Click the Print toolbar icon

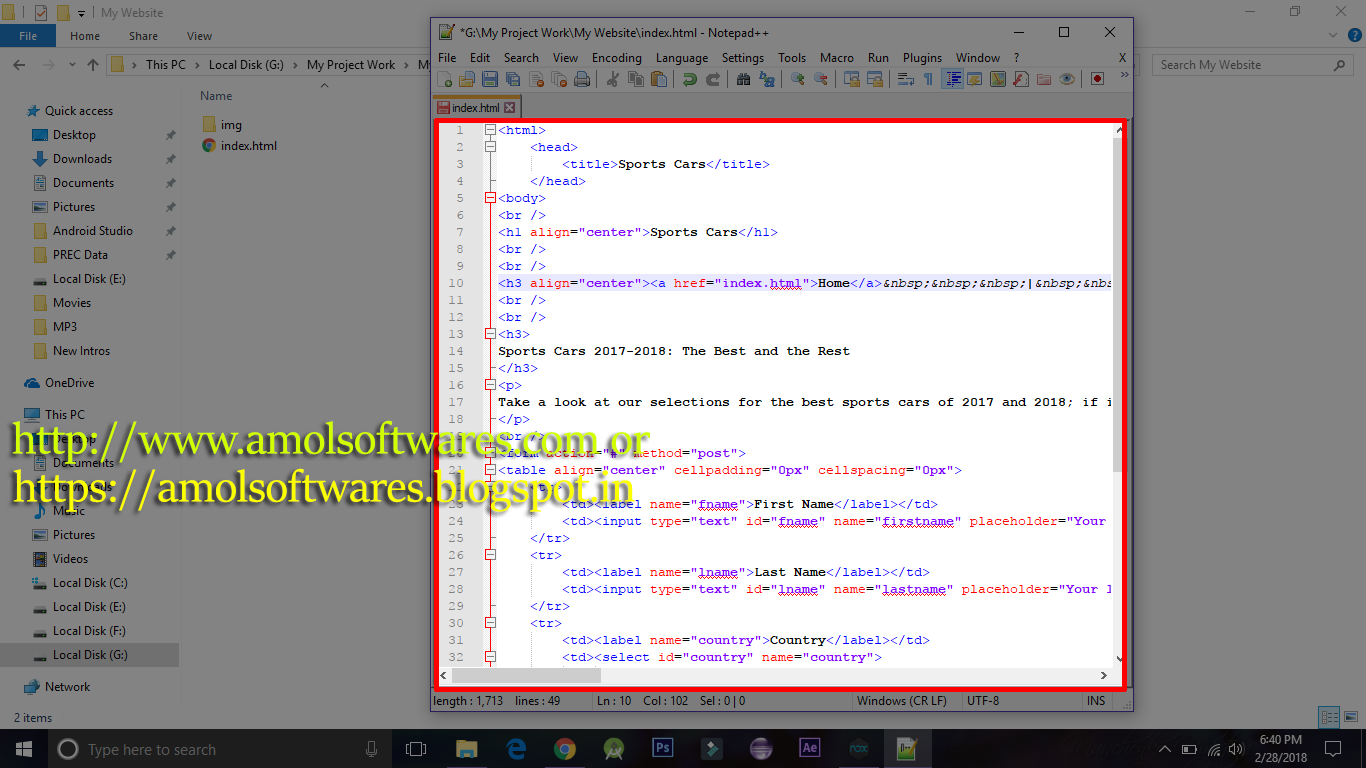click(582, 79)
